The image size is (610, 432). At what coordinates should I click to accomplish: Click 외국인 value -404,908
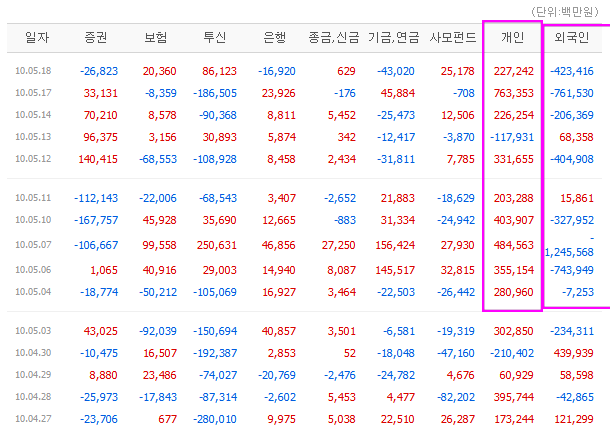click(x=571, y=159)
